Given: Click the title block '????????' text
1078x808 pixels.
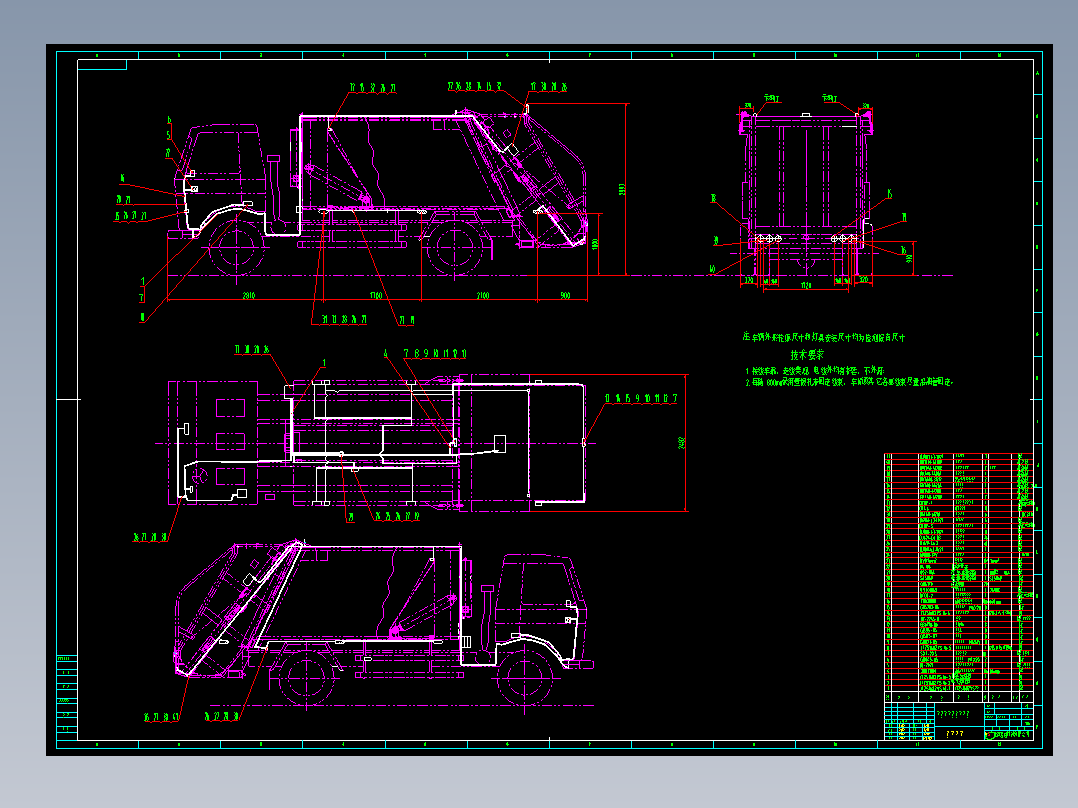Looking at the screenshot, I should pyautogui.click(x=953, y=714).
